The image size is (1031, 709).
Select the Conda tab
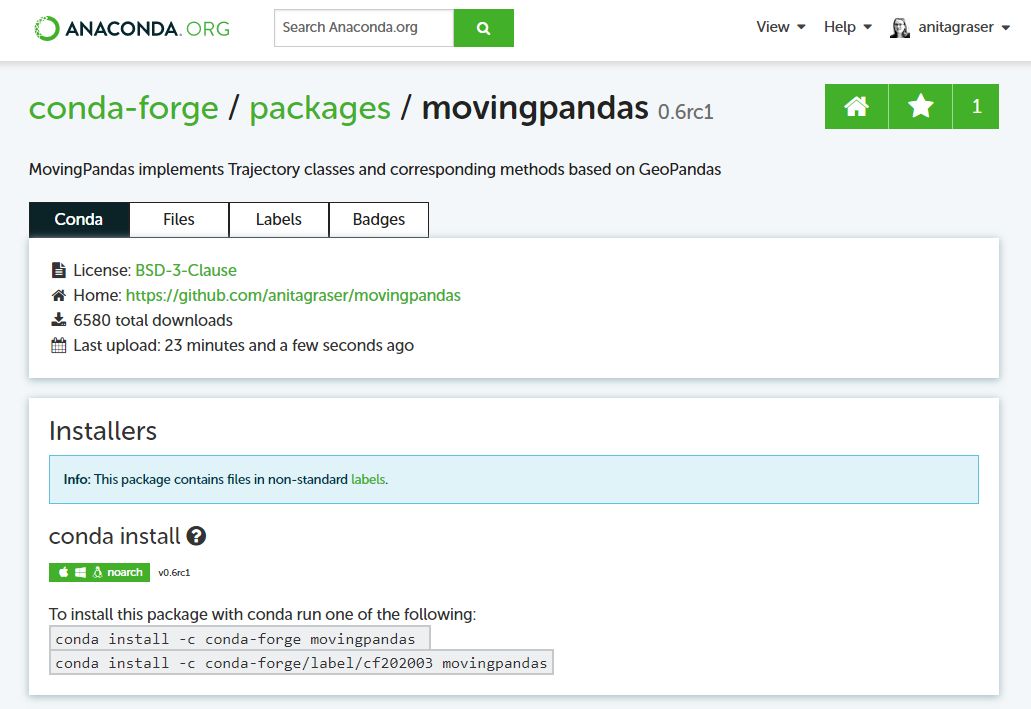click(79, 220)
